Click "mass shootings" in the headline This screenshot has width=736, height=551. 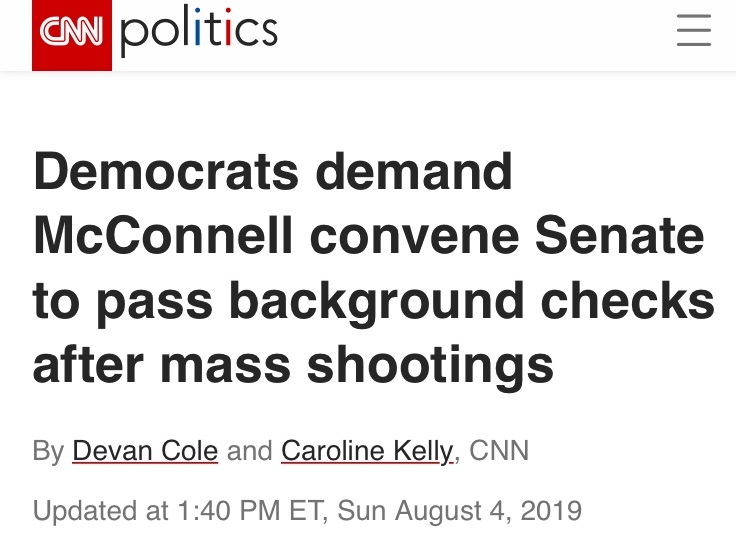[357, 367]
